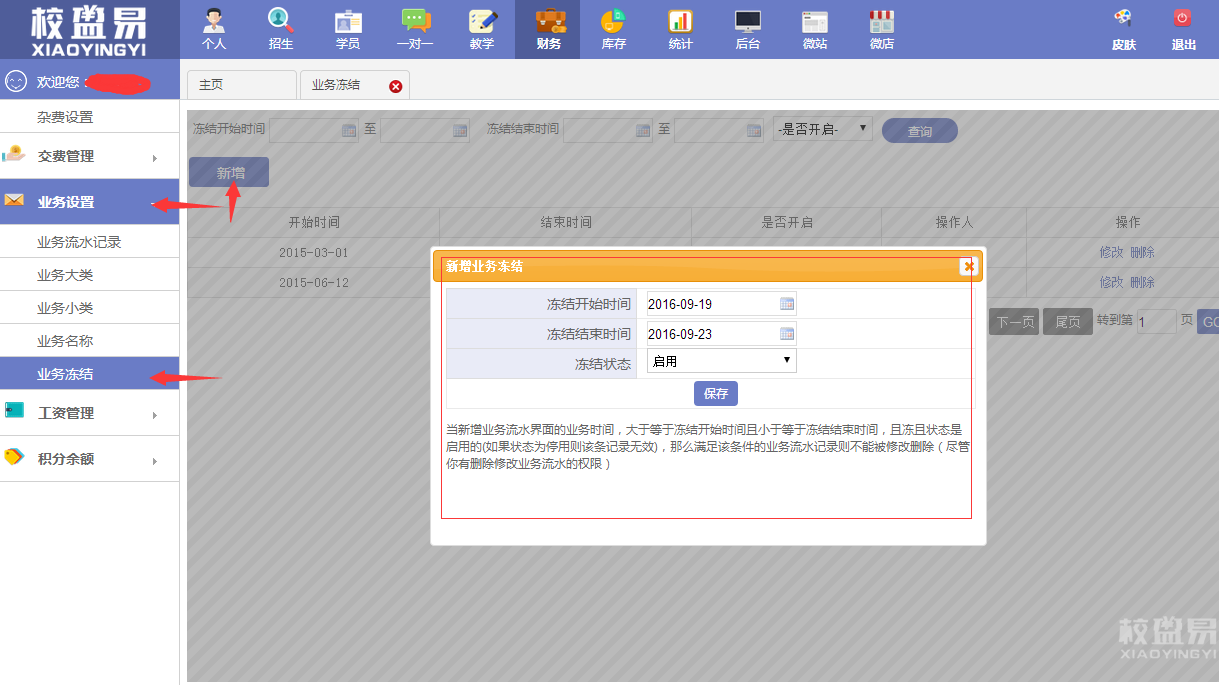This screenshot has width=1219, height=685.
Task: Open the 招生 module icon
Action: tap(281, 22)
